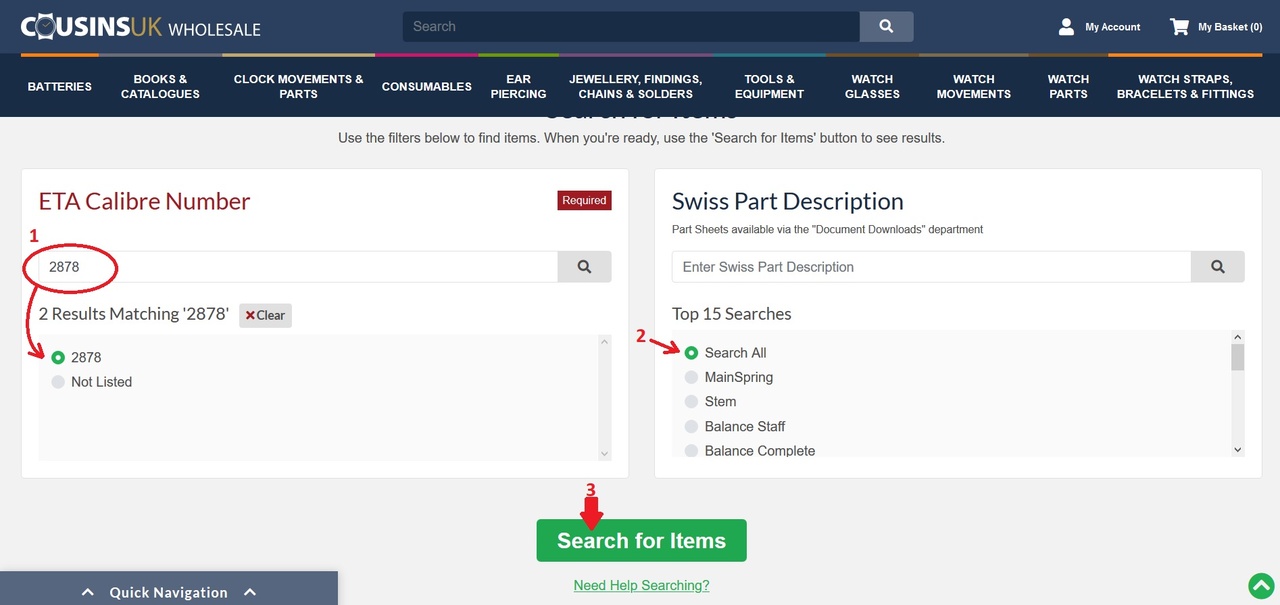The image size is (1280, 605).
Task: Choose the Balance Staff radio option
Action: pos(691,426)
